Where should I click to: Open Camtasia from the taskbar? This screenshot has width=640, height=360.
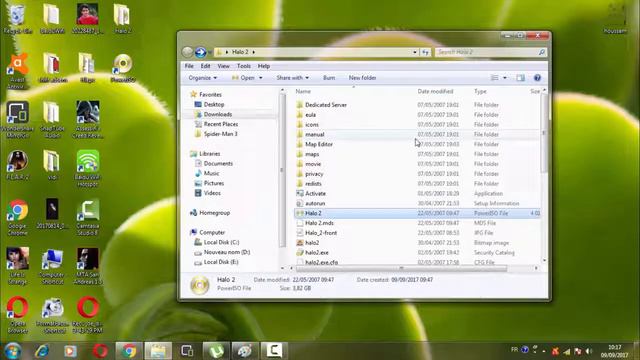coord(274,351)
